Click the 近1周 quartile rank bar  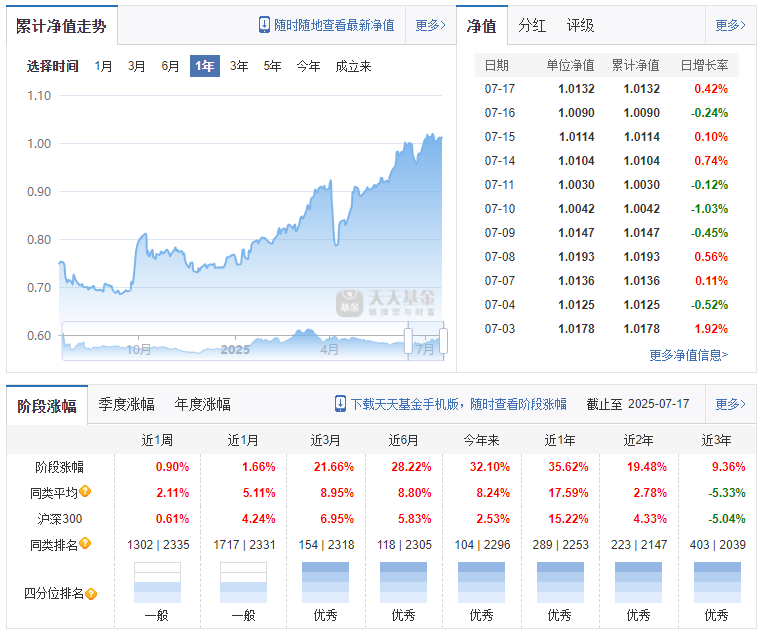(157, 583)
